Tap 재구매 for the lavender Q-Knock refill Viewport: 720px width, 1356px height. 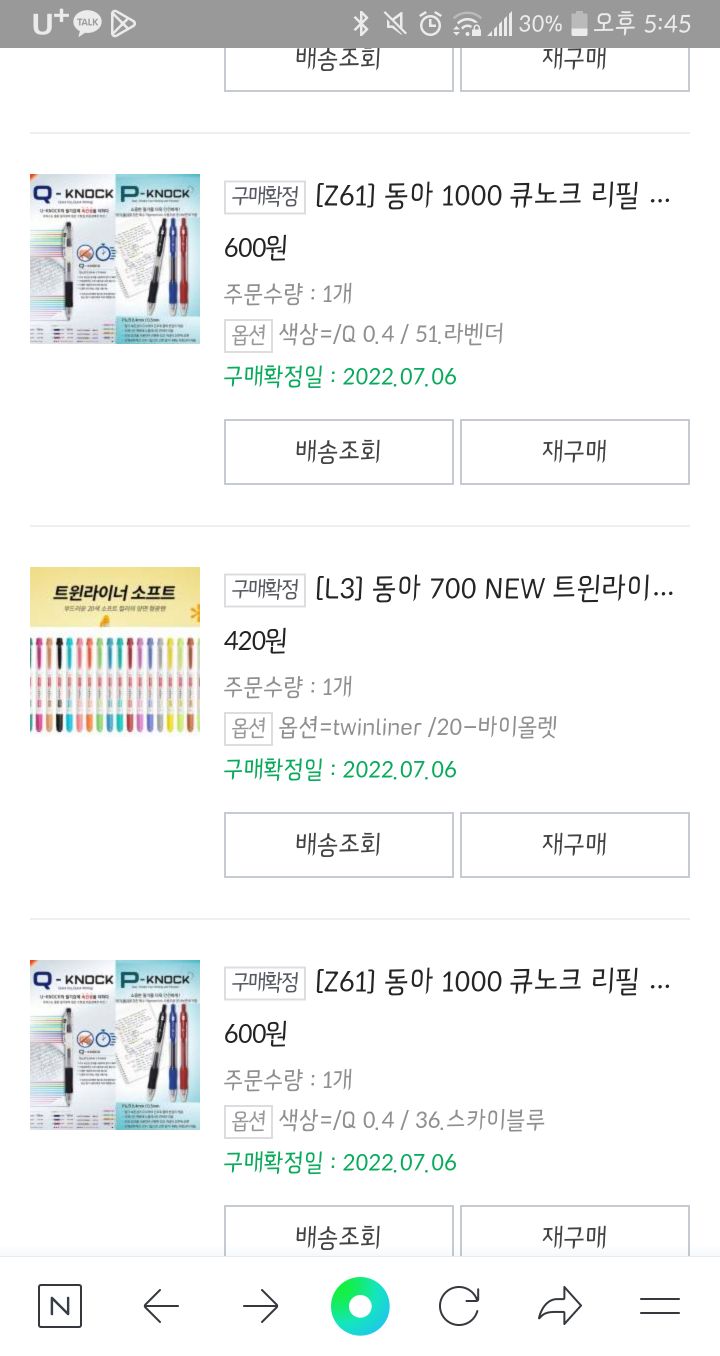(x=574, y=451)
